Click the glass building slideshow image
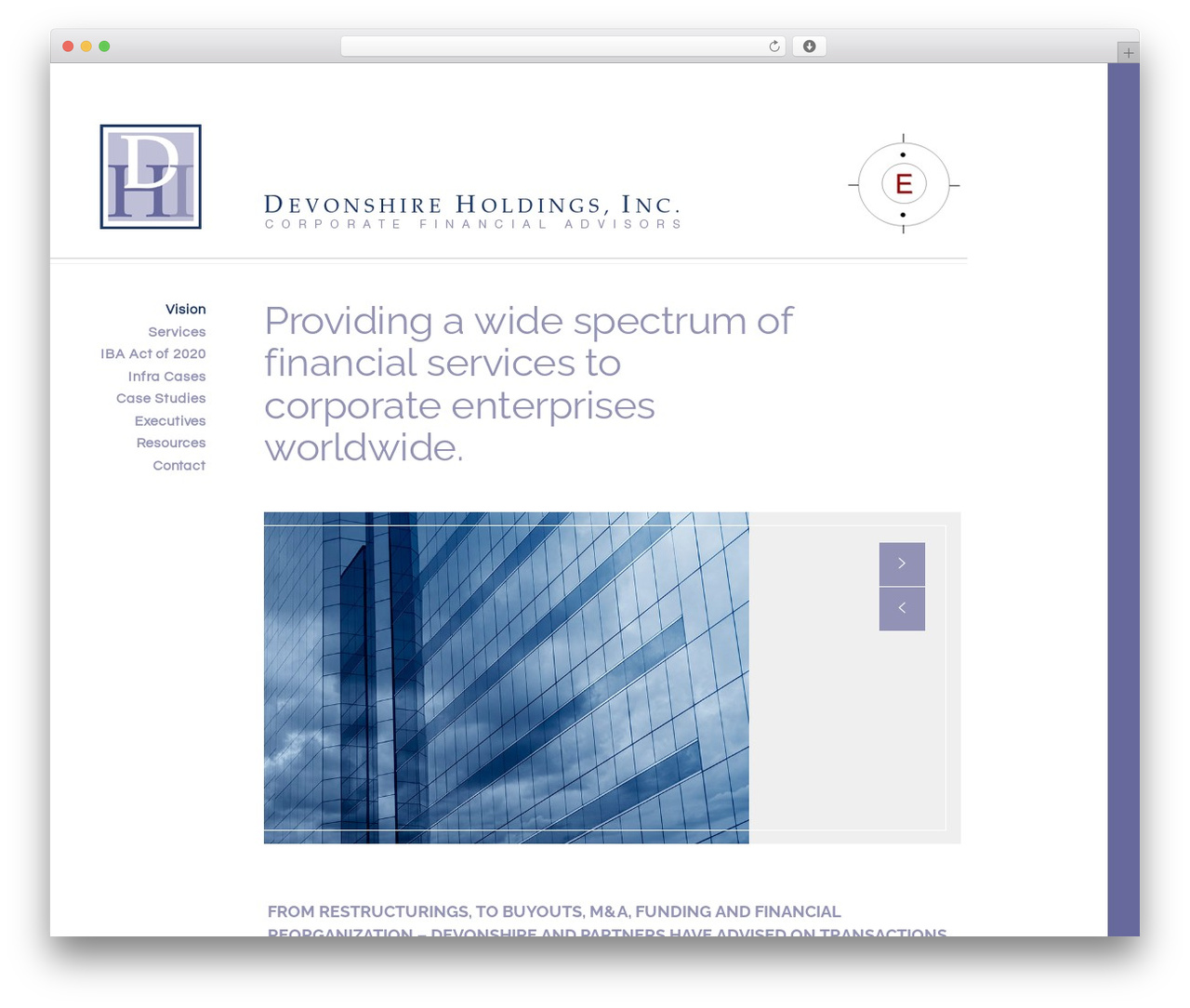Screen dimensions: 1190x1008 pos(506,678)
